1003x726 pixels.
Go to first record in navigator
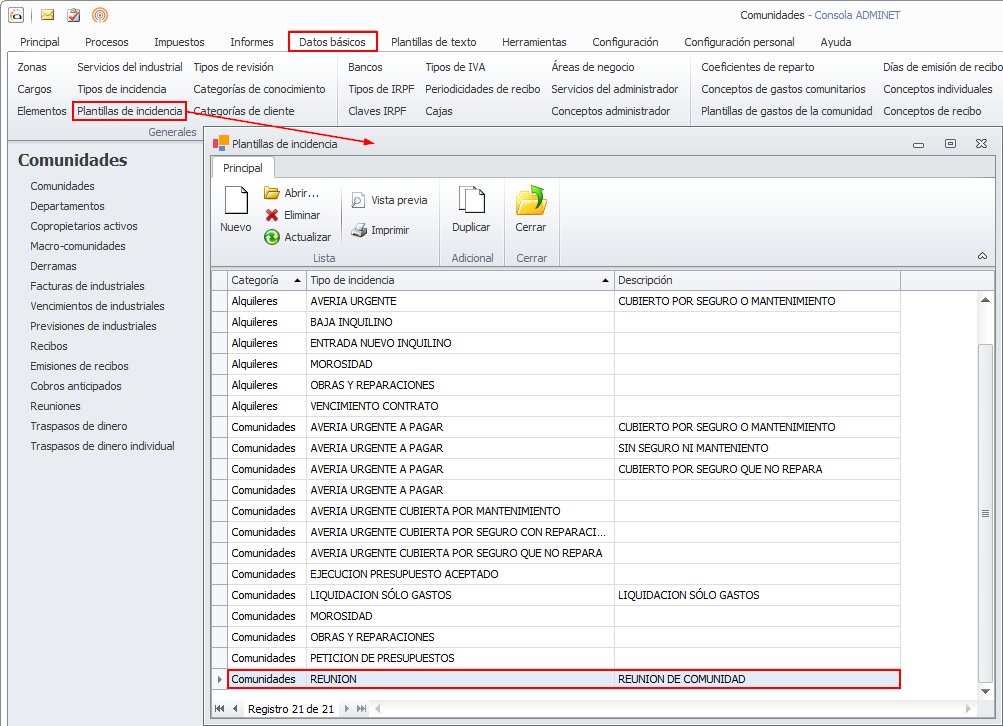[219, 709]
